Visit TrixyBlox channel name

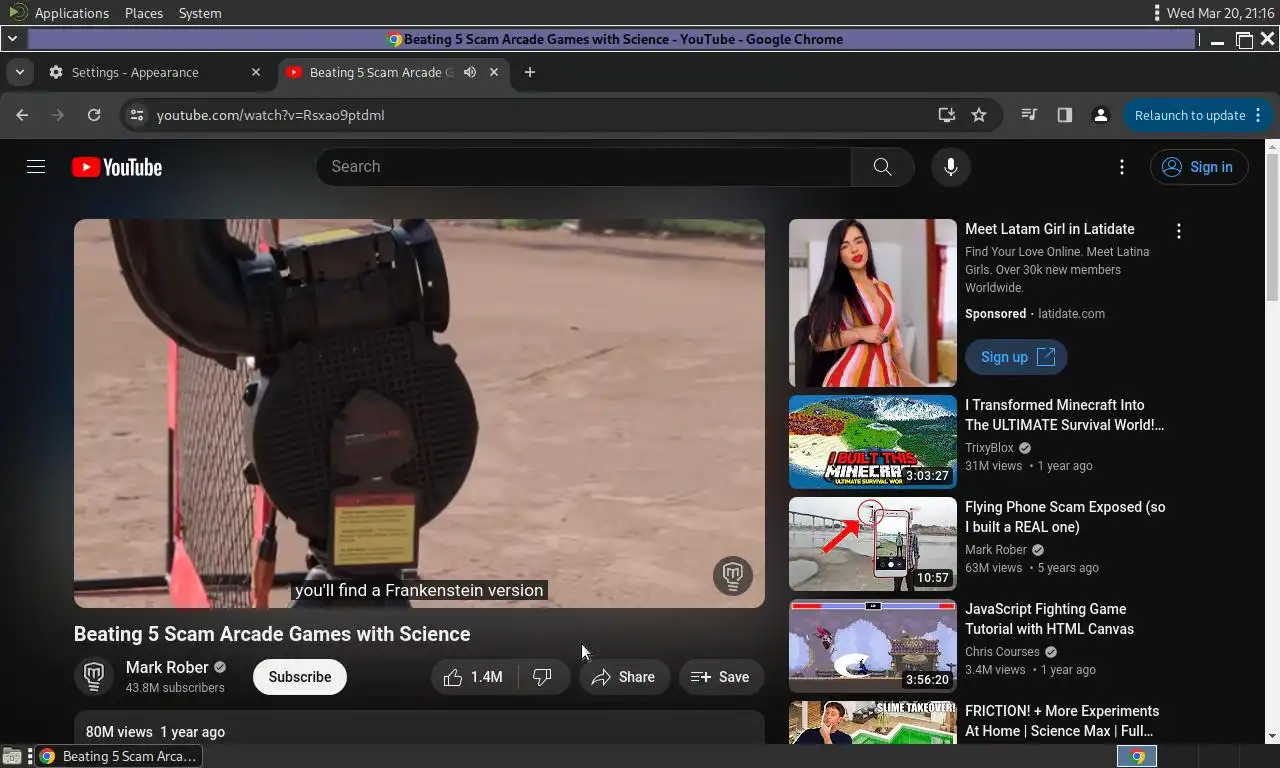989,448
